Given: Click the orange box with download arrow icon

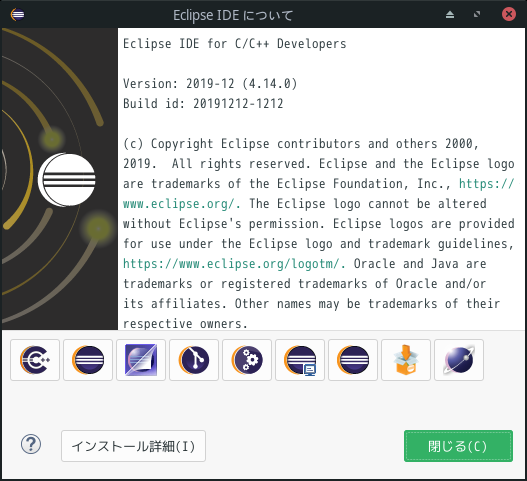Looking at the screenshot, I should coord(406,360).
